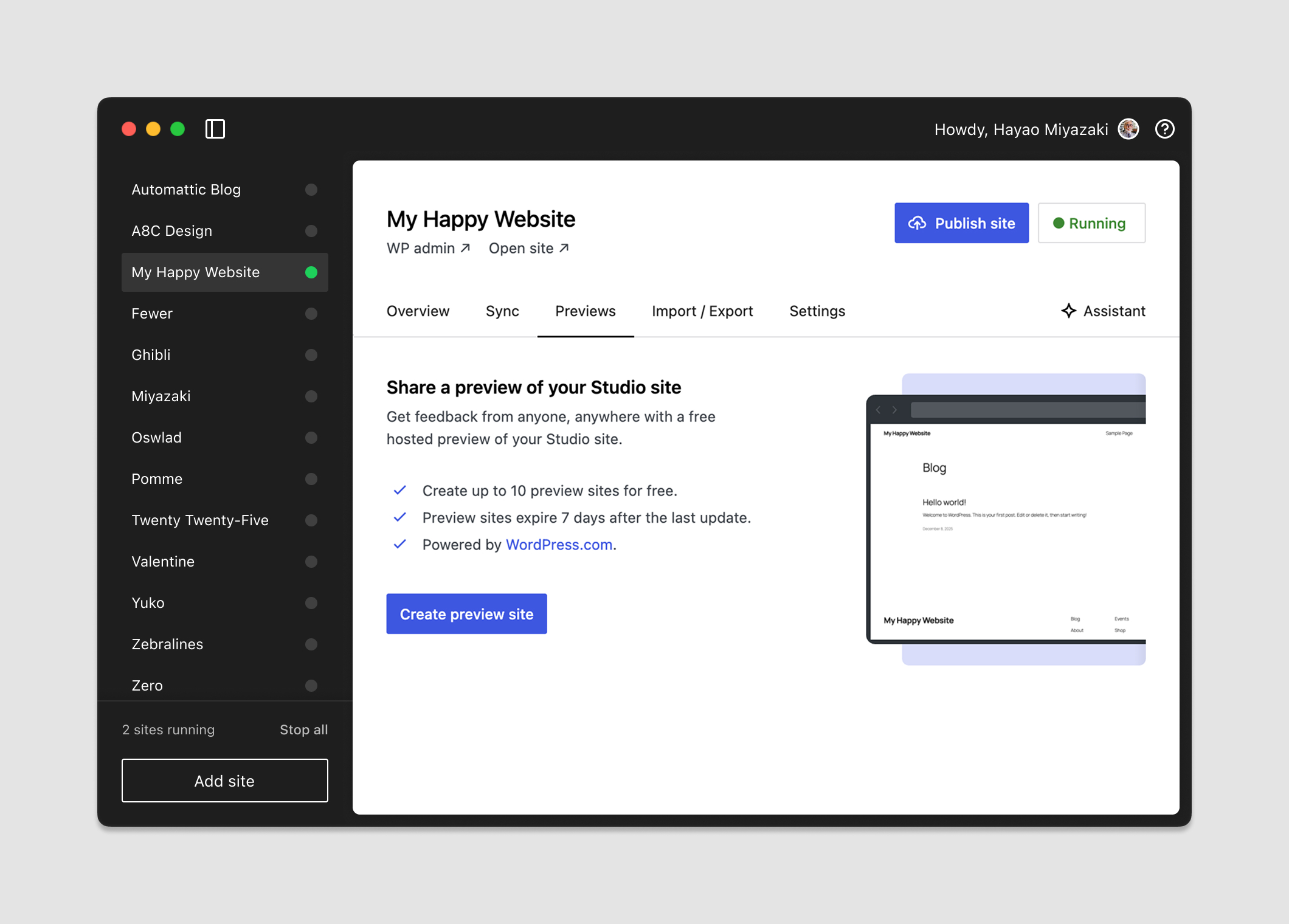
Task: Toggle the status dot next to Ghibli
Action: point(311,355)
